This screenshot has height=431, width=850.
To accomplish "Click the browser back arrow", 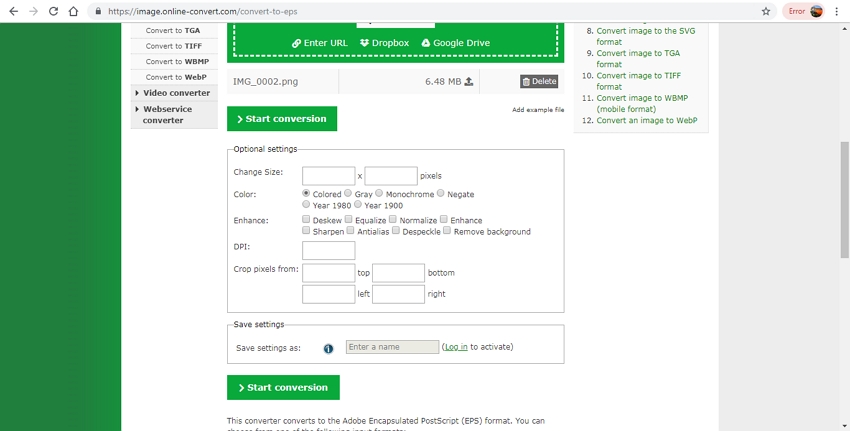I will pos(13,11).
